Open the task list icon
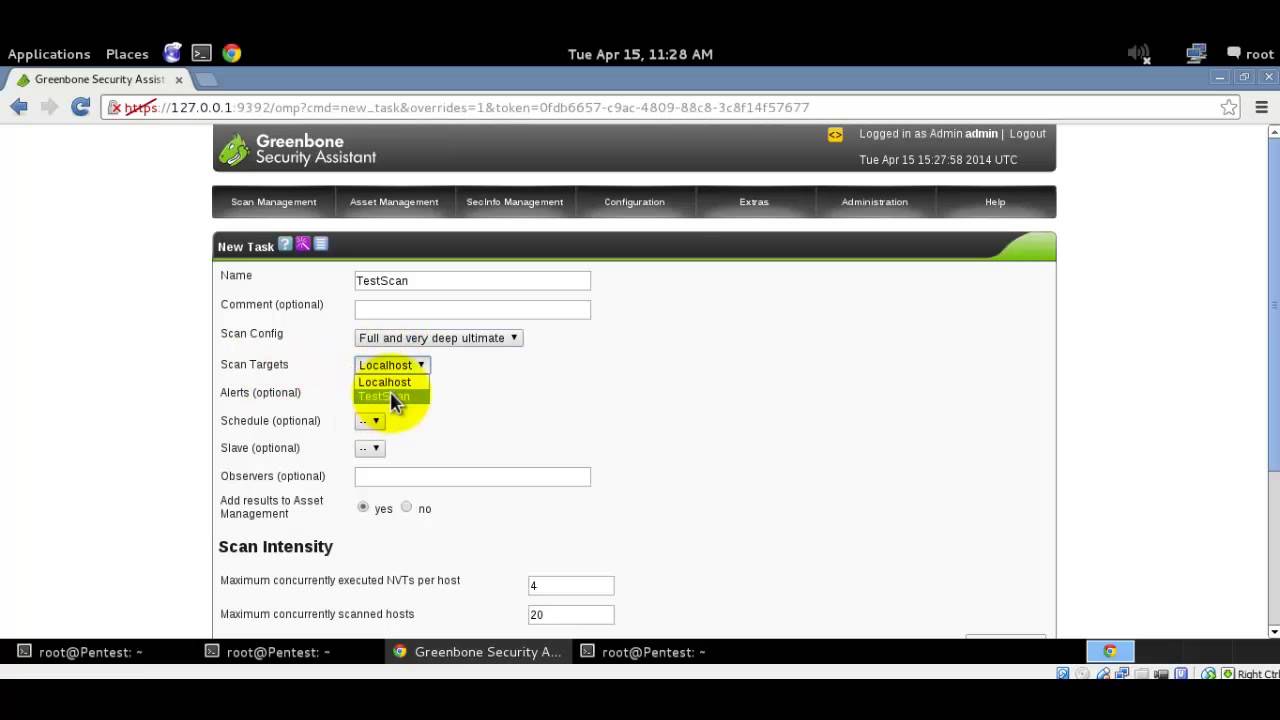This screenshot has height=720, width=1280. 321,244
